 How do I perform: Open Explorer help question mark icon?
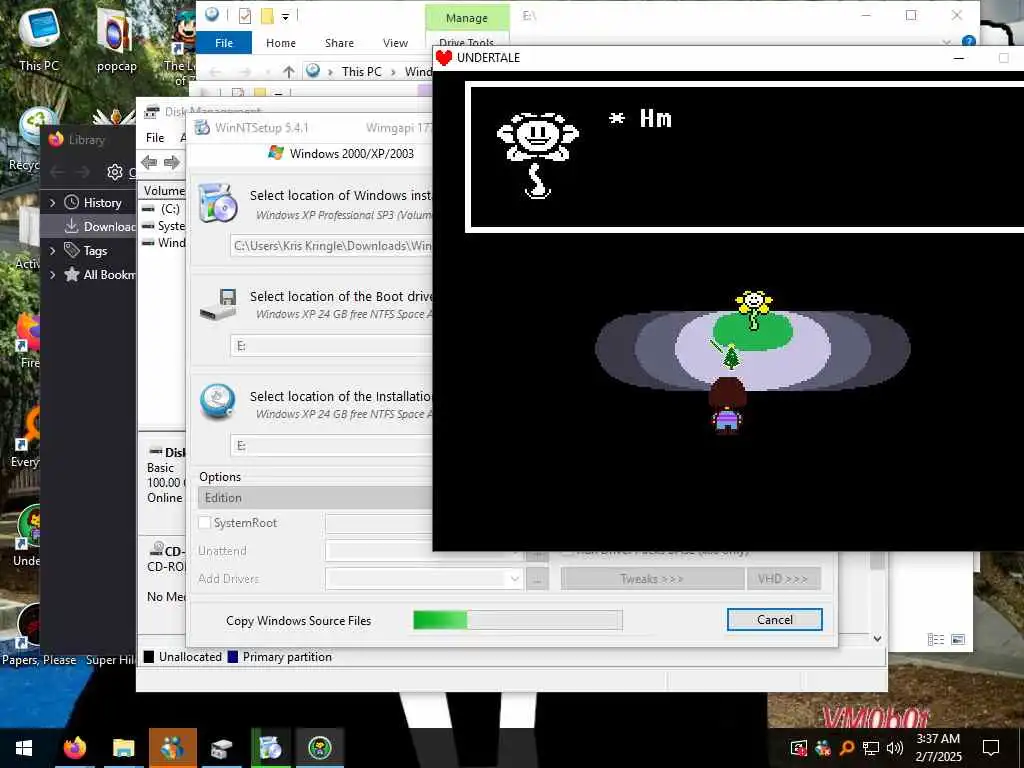tap(968, 42)
